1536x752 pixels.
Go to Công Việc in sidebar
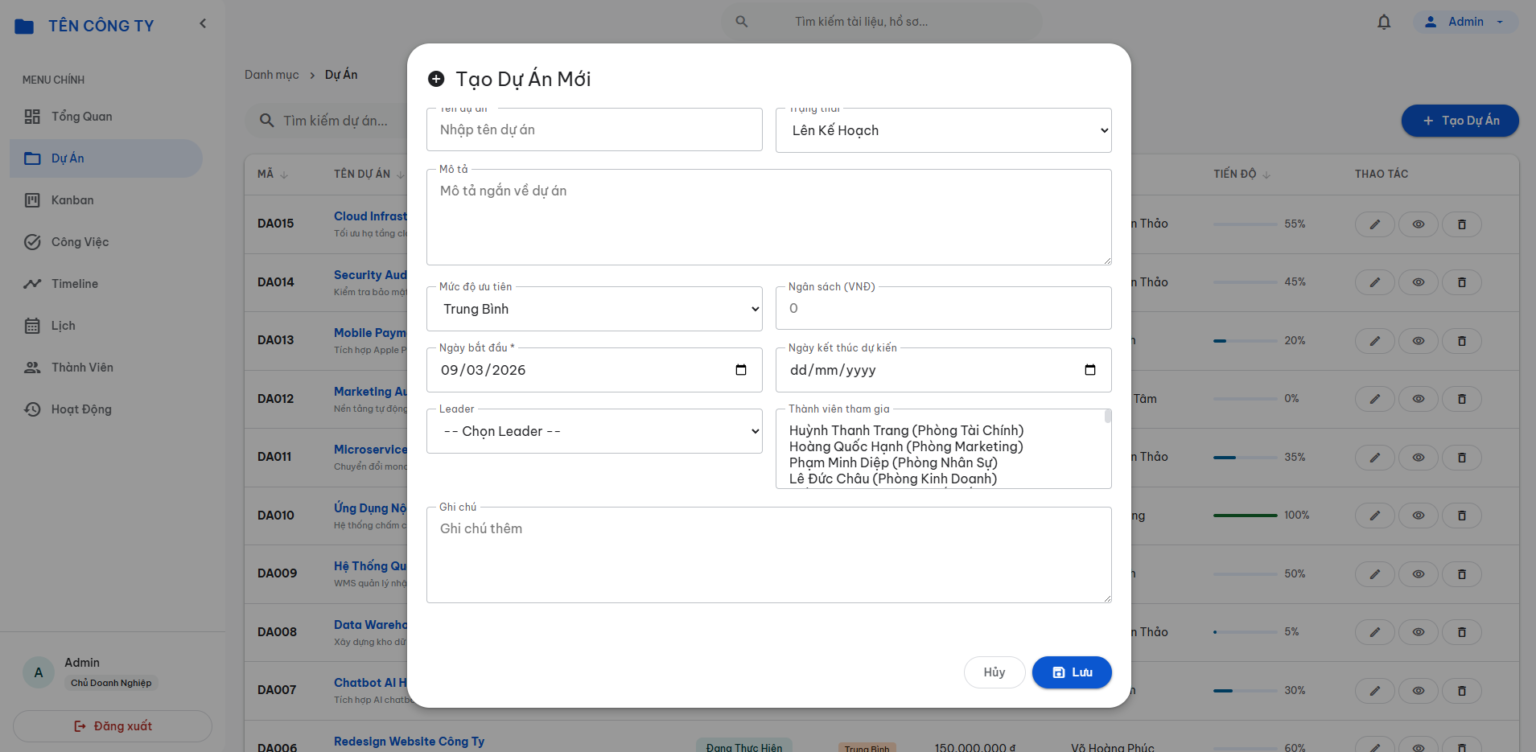point(106,242)
